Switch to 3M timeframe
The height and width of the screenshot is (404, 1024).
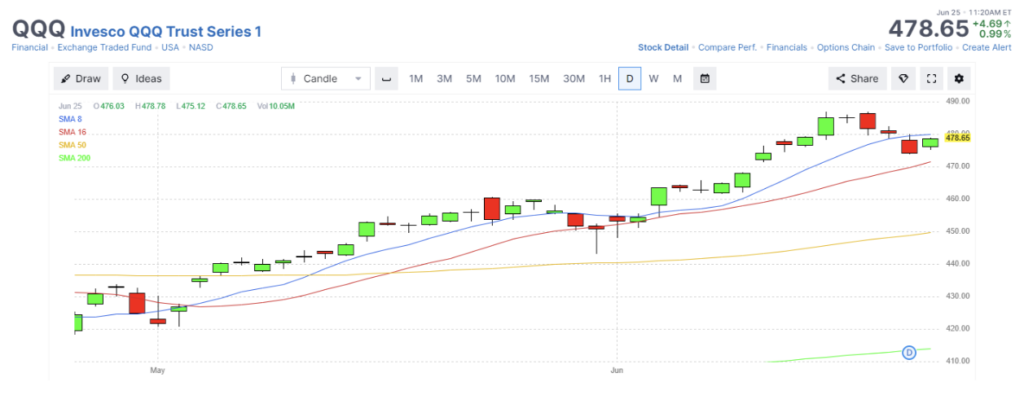click(444, 78)
